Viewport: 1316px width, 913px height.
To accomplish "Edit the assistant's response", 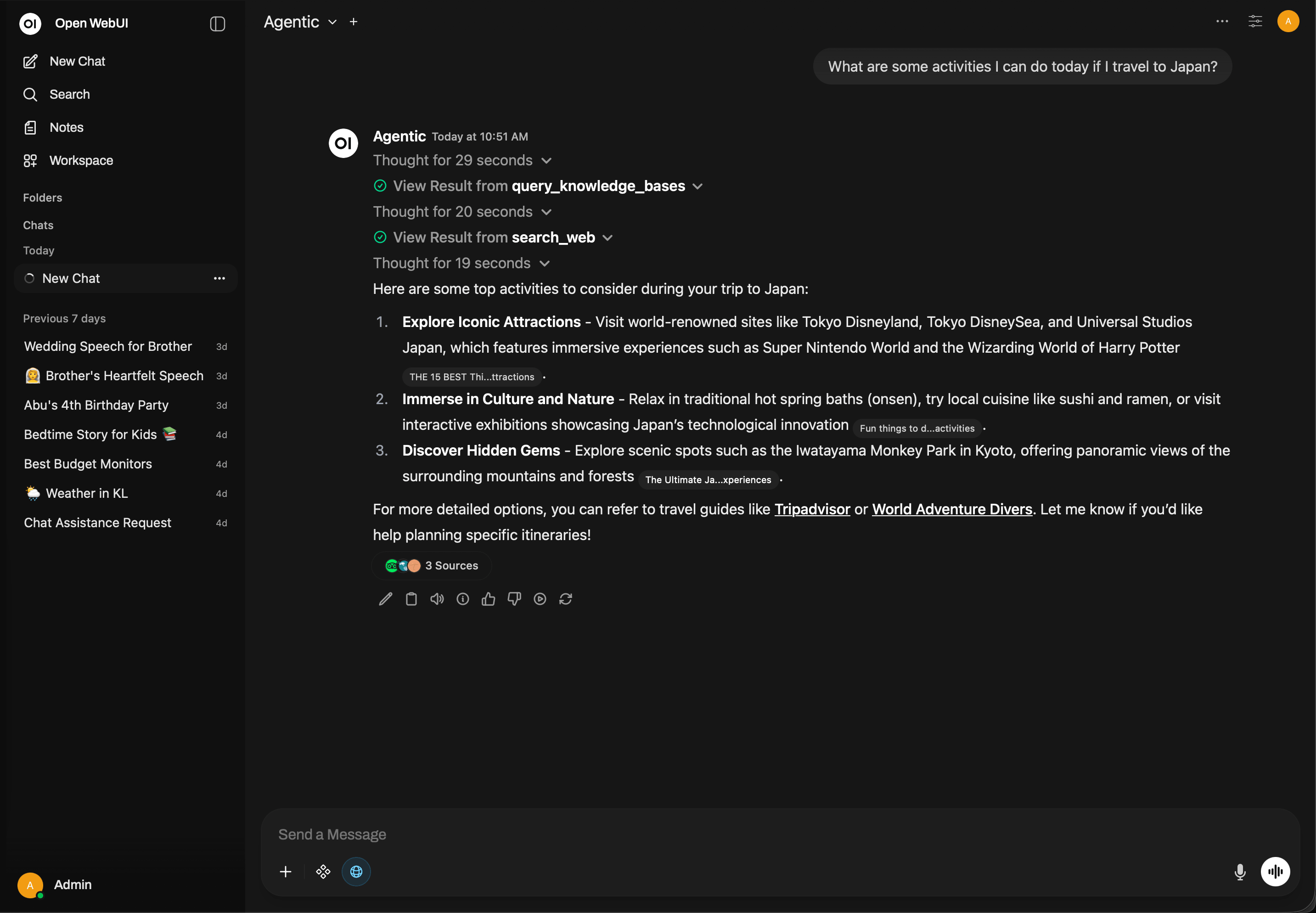I will click(385, 598).
